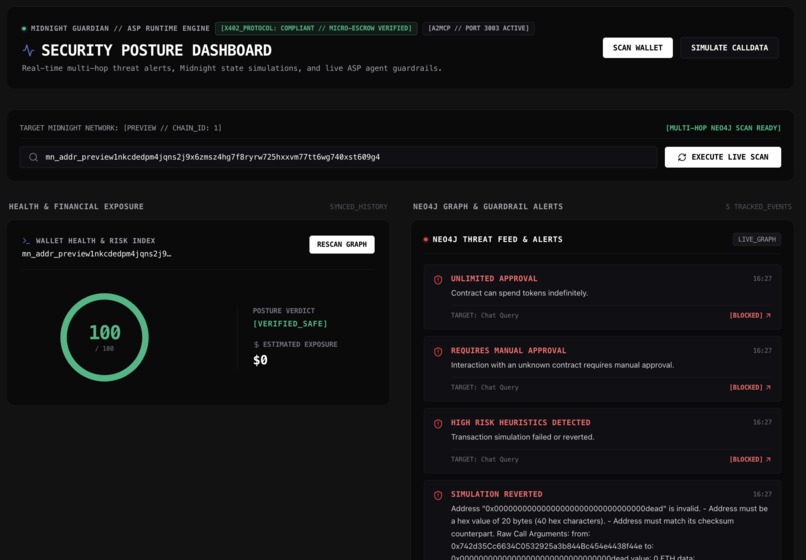The width and height of the screenshot is (806, 560).
Task: Run the Execute Live Scan button
Action: pos(723,157)
